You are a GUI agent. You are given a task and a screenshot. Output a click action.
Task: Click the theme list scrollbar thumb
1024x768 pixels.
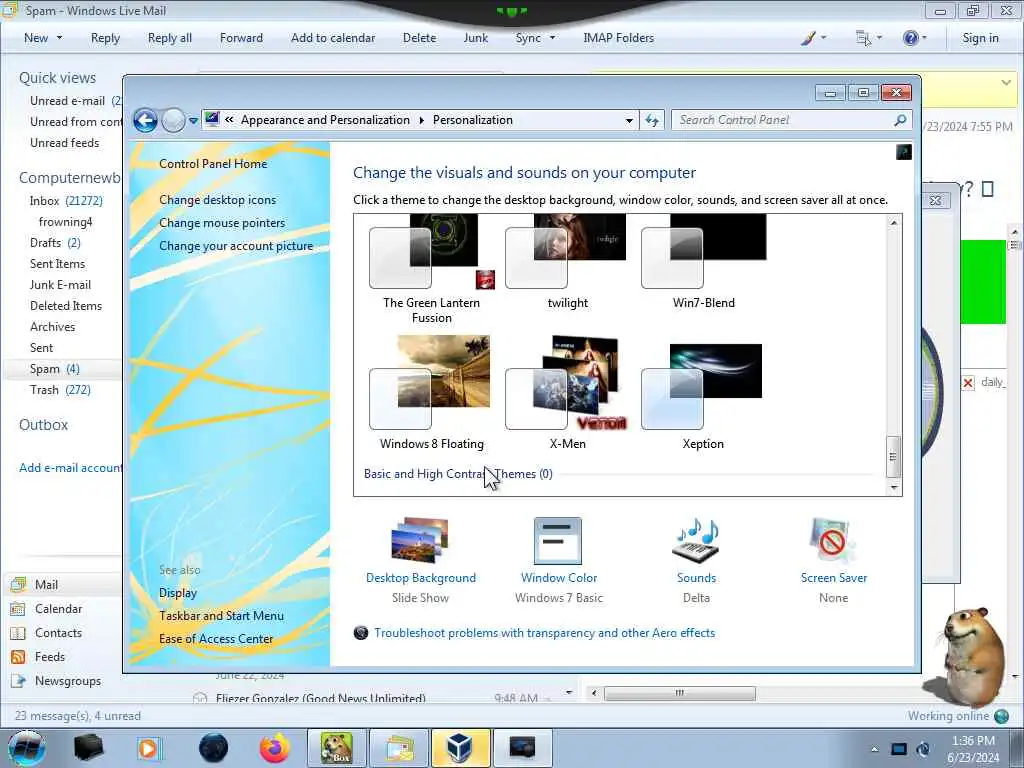tap(893, 456)
